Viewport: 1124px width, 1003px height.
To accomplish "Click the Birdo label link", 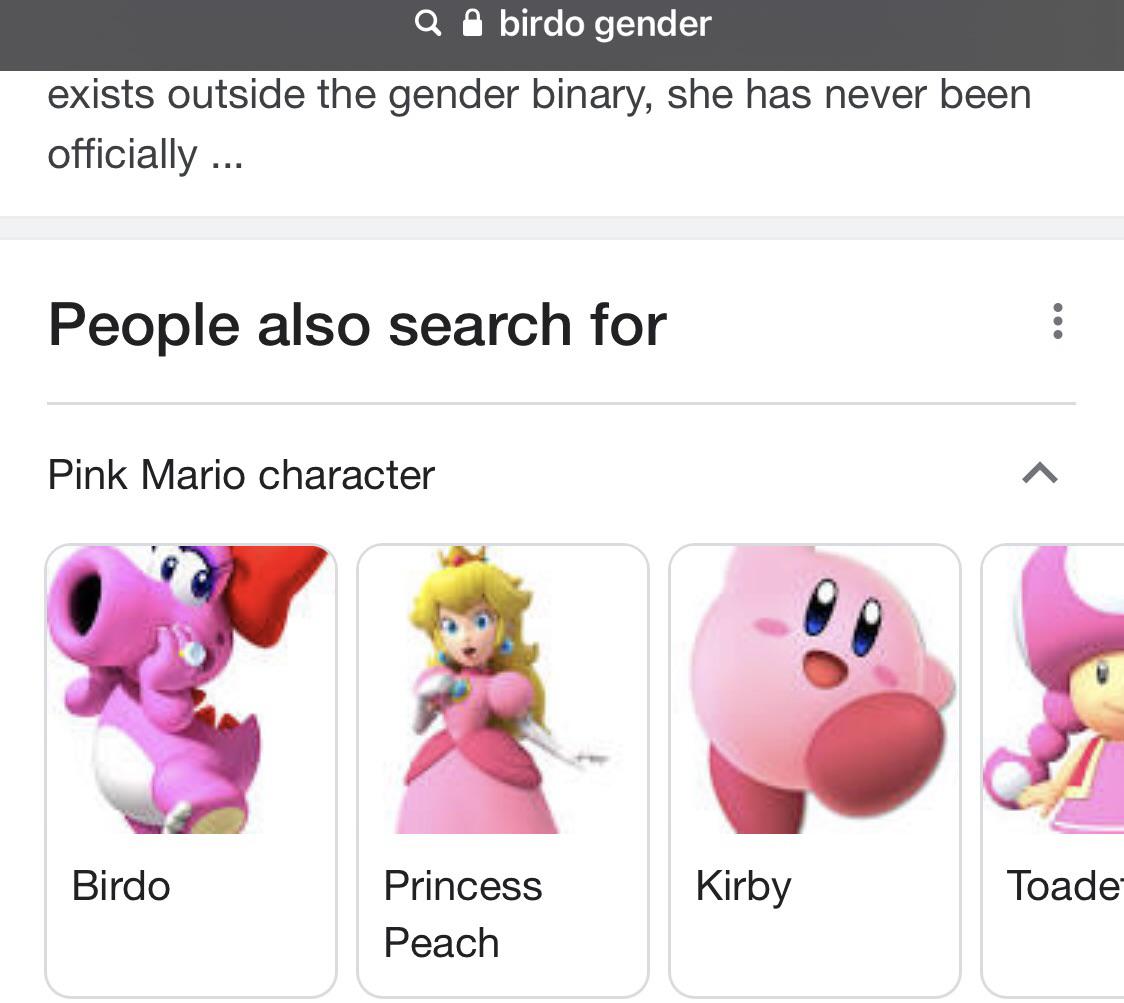I will (x=119, y=885).
